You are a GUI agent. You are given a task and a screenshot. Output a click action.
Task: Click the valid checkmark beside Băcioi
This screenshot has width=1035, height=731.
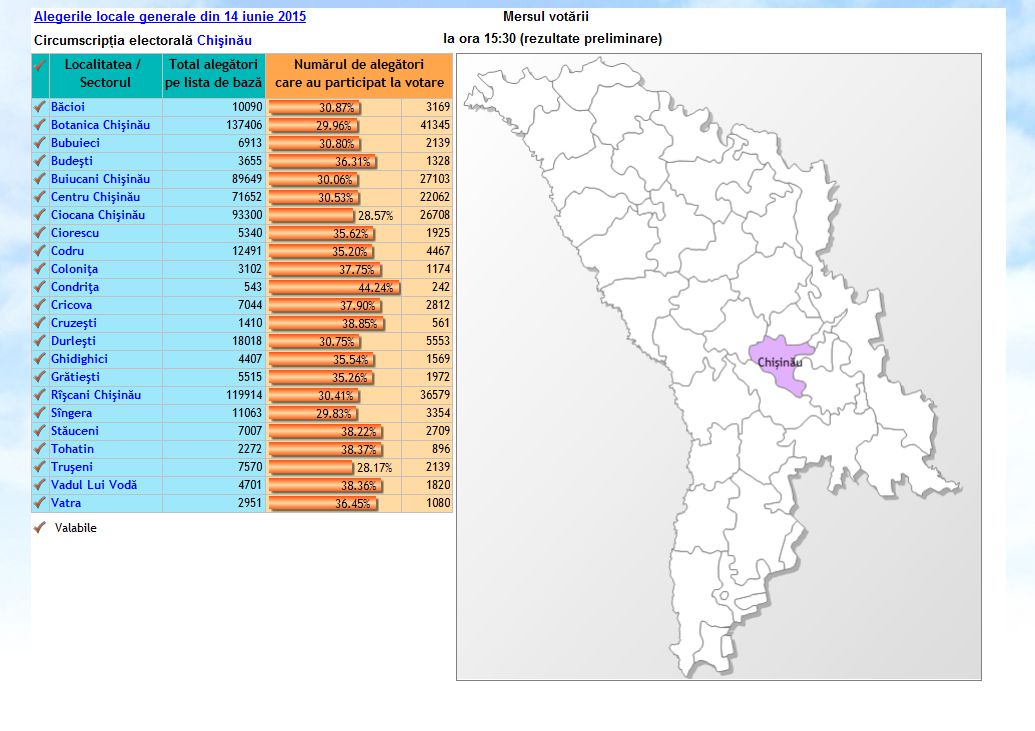click(40, 106)
